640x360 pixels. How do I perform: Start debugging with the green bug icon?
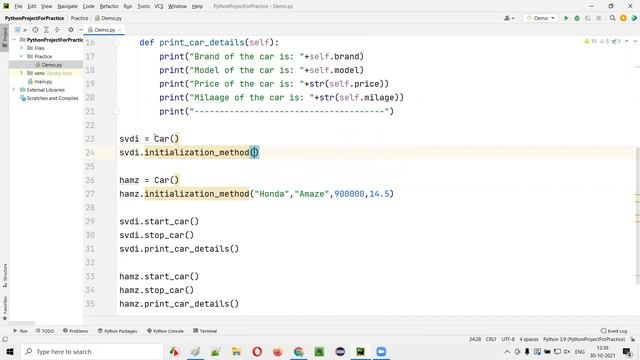pyautogui.click(x=577, y=18)
